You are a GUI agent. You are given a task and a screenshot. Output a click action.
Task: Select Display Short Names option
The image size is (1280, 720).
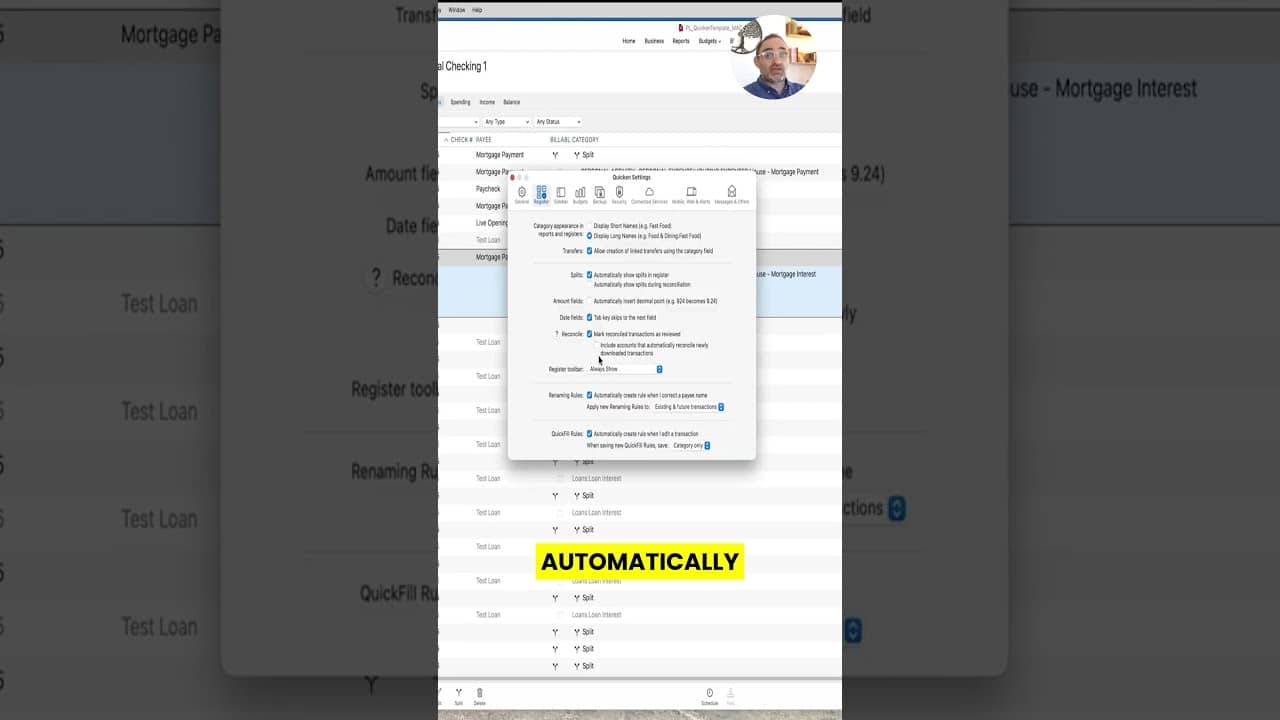pyautogui.click(x=590, y=226)
